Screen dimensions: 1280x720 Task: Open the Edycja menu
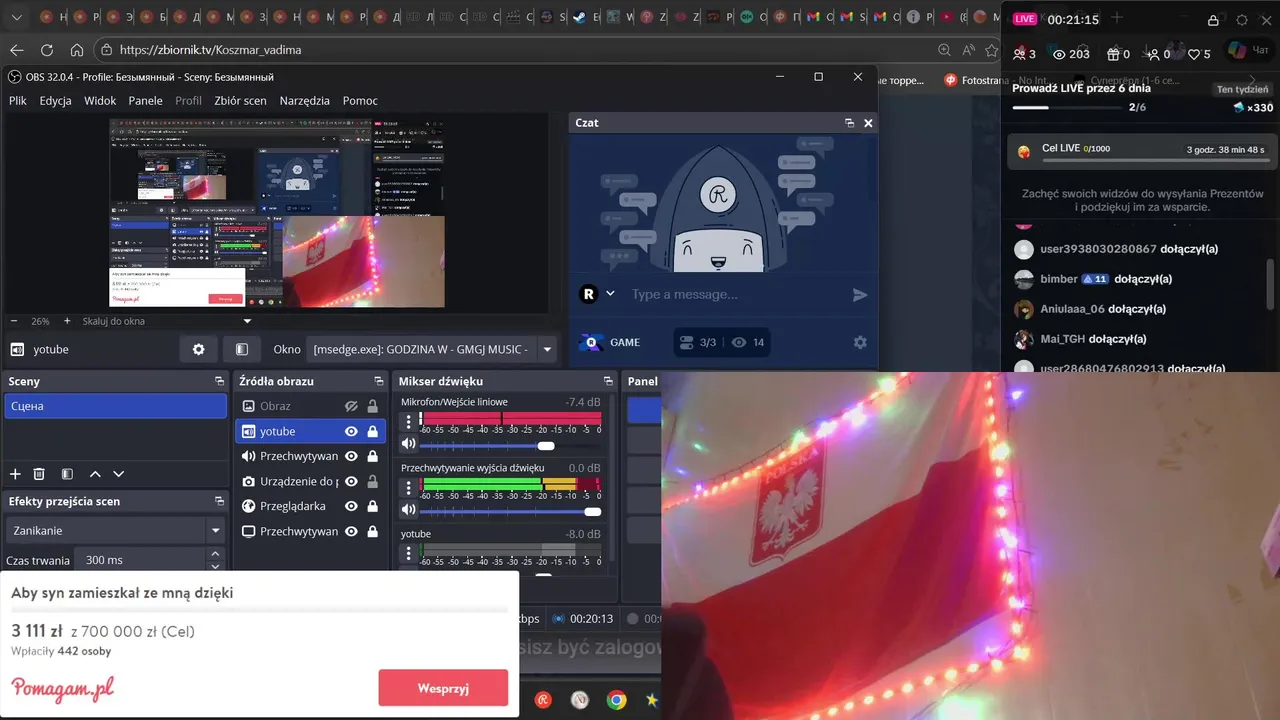(x=55, y=100)
